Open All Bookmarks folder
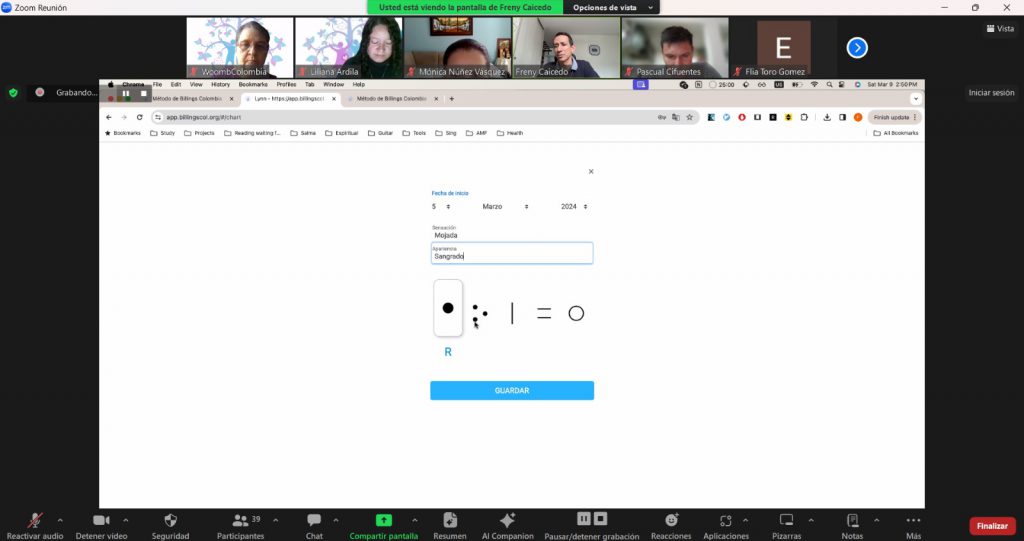The width and height of the screenshot is (1024, 541). [x=896, y=133]
